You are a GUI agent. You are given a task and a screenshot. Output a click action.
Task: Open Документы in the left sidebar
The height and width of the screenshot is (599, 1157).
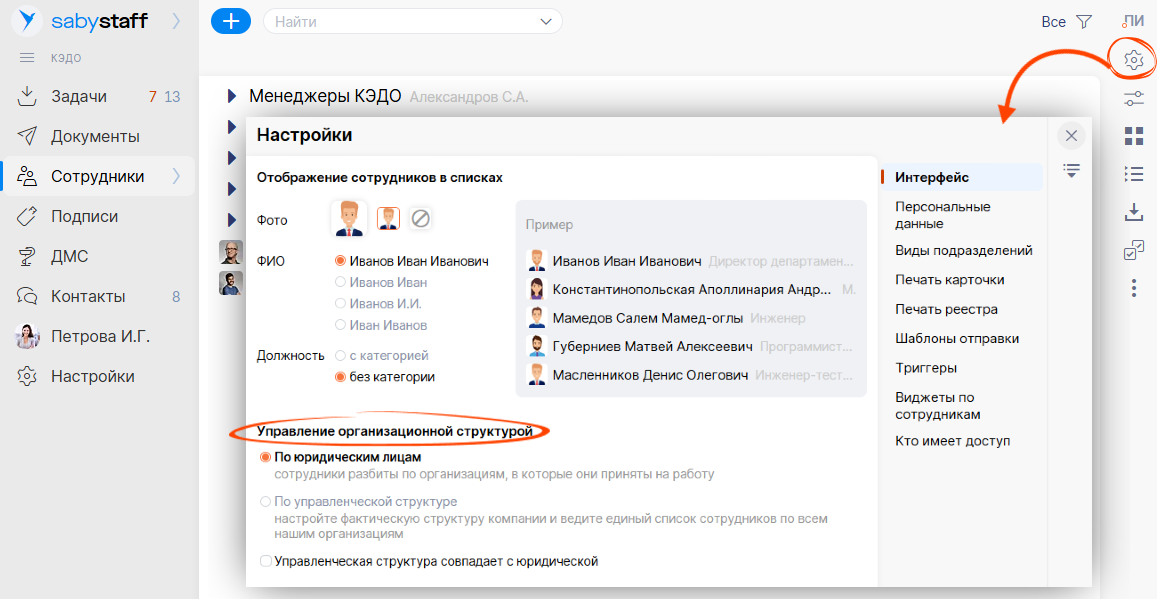point(95,137)
